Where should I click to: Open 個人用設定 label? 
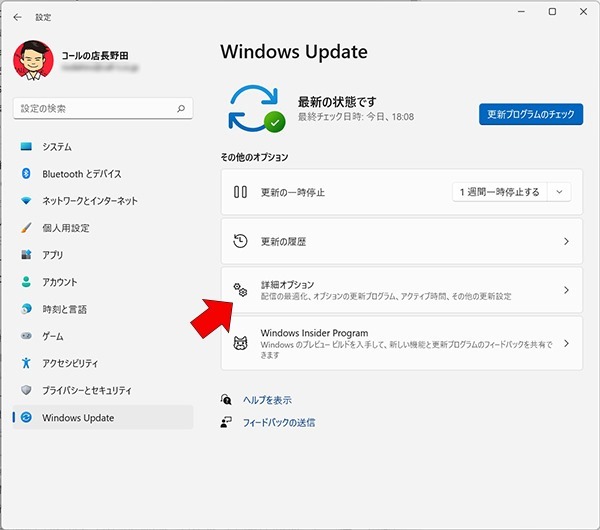tap(66, 228)
